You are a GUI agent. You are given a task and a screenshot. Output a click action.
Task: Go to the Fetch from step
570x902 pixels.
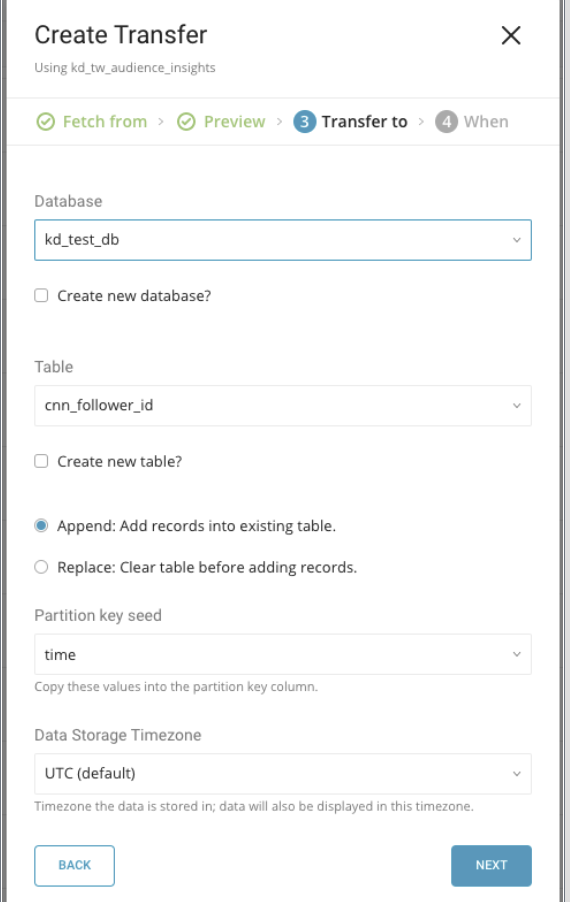(105, 122)
